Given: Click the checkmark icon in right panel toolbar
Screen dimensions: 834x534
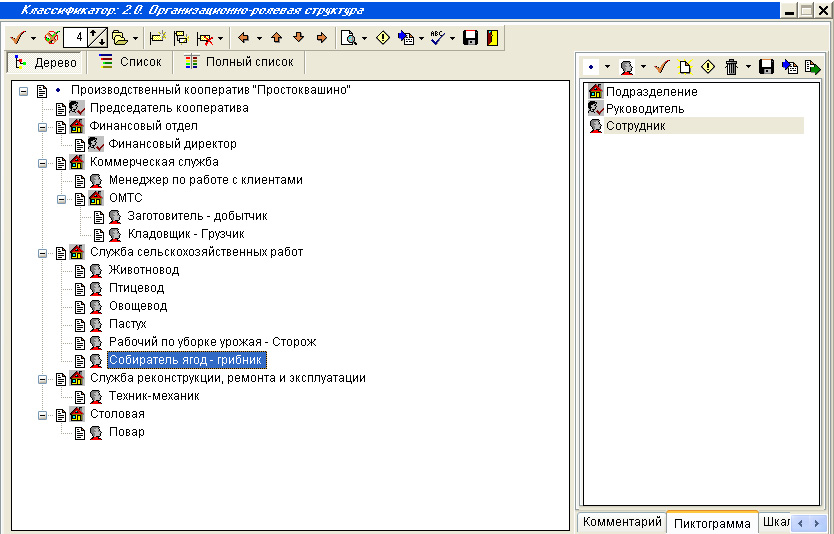Looking at the screenshot, I should (x=662, y=67).
